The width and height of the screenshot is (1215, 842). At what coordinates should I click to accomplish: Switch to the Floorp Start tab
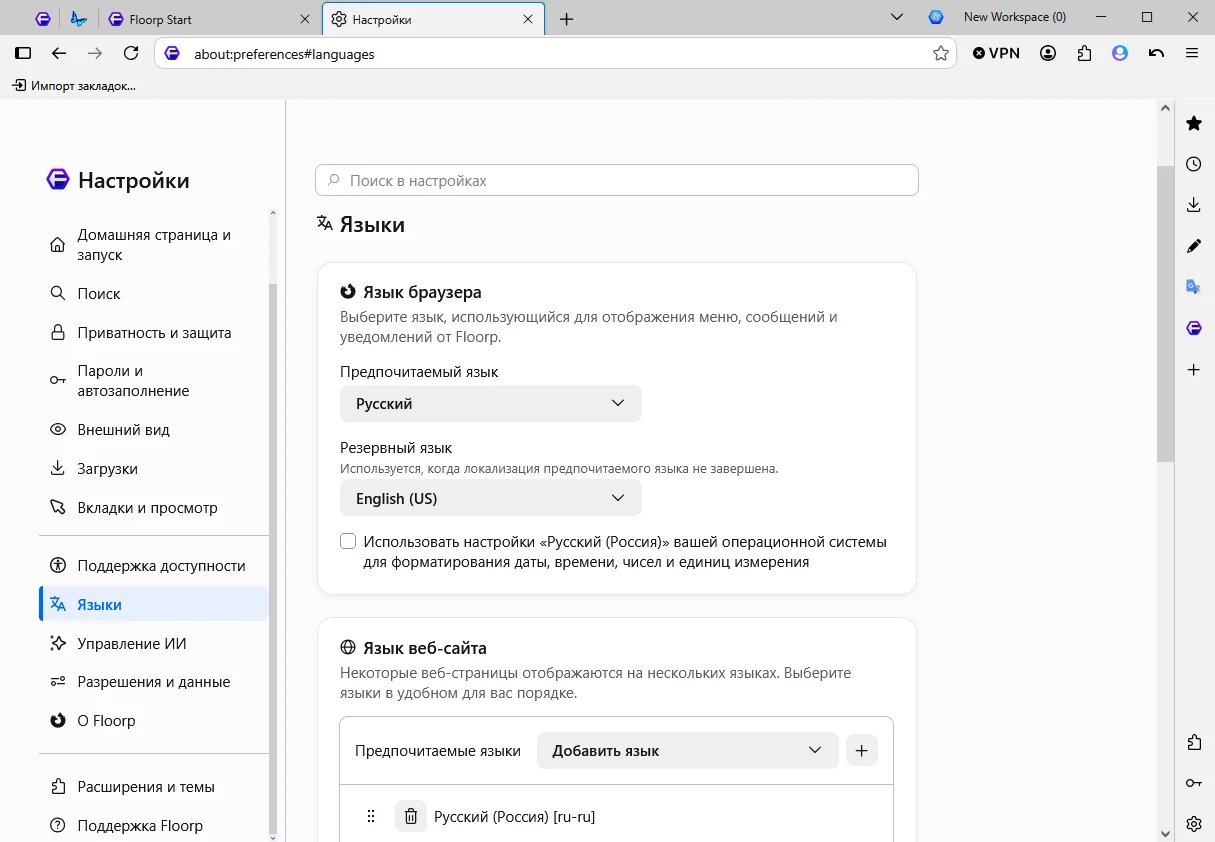(210, 19)
